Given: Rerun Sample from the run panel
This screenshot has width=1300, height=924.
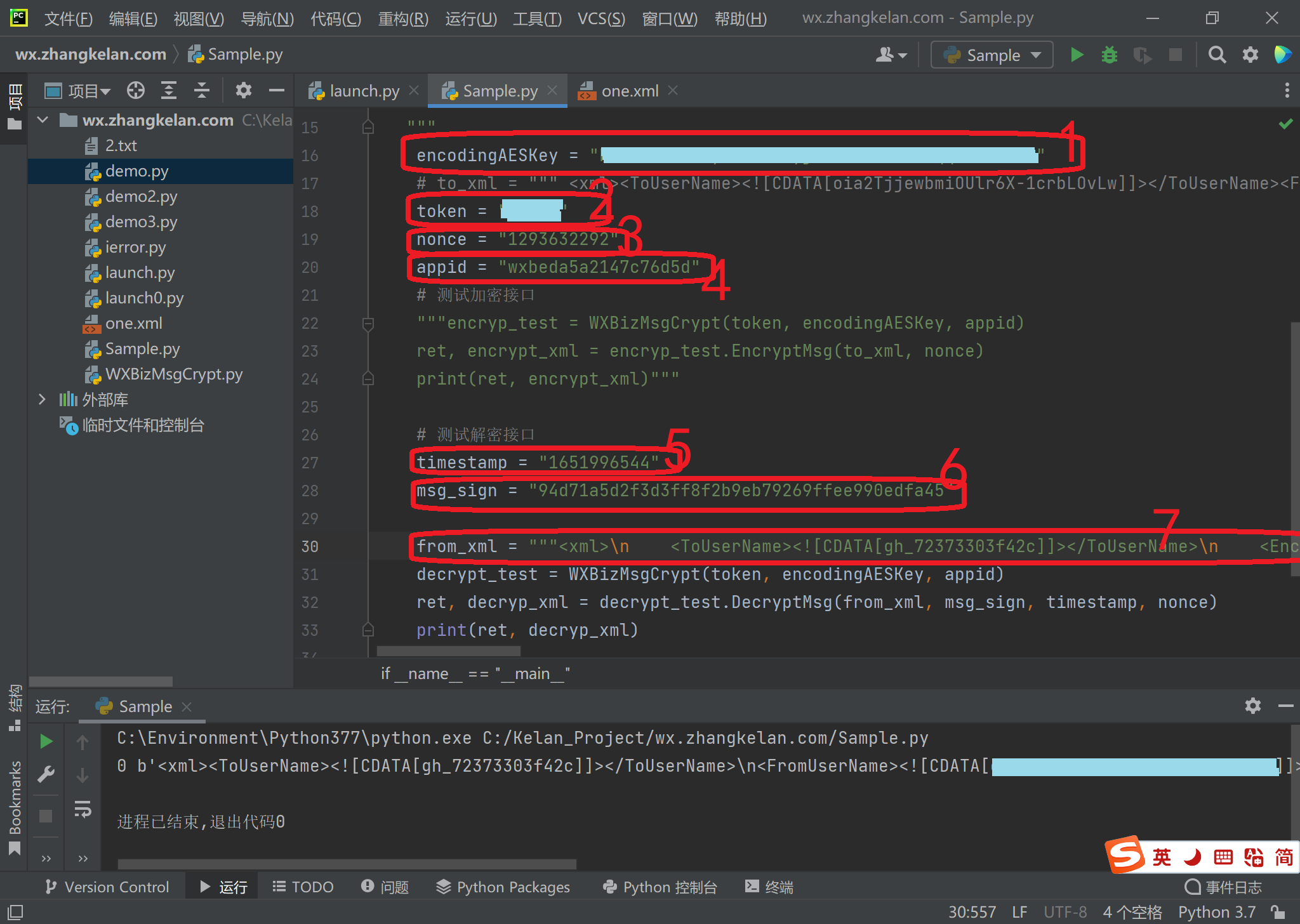Looking at the screenshot, I should coord(46,741).
